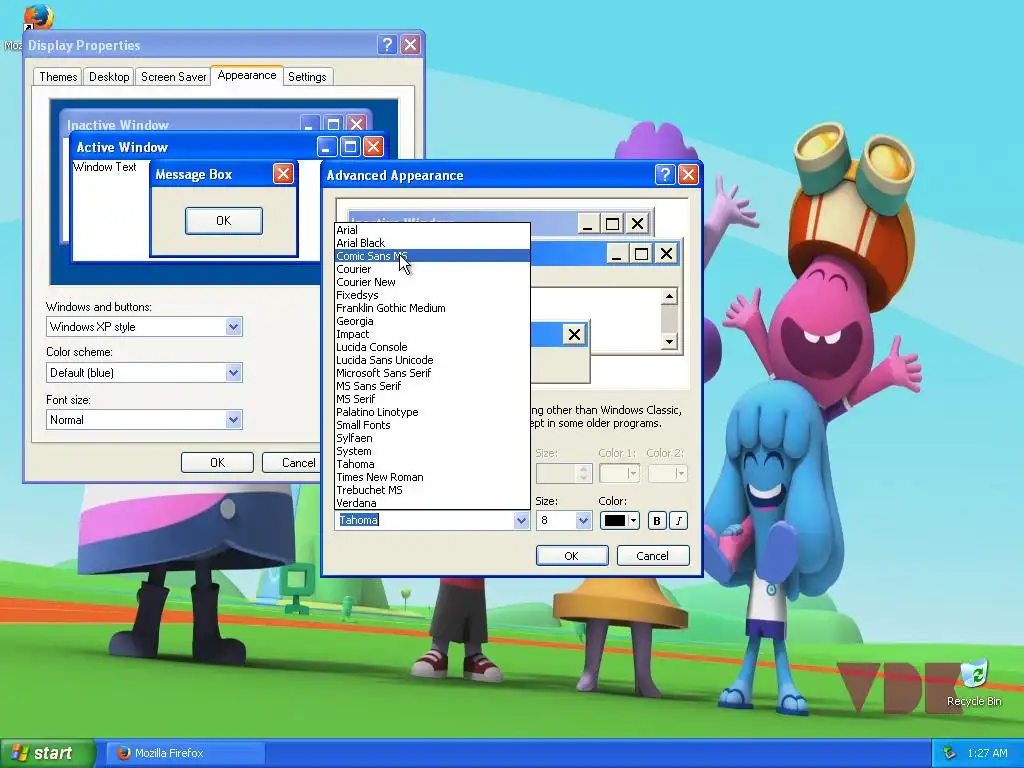Choose Trebuchet MS font

coord(432,490)
